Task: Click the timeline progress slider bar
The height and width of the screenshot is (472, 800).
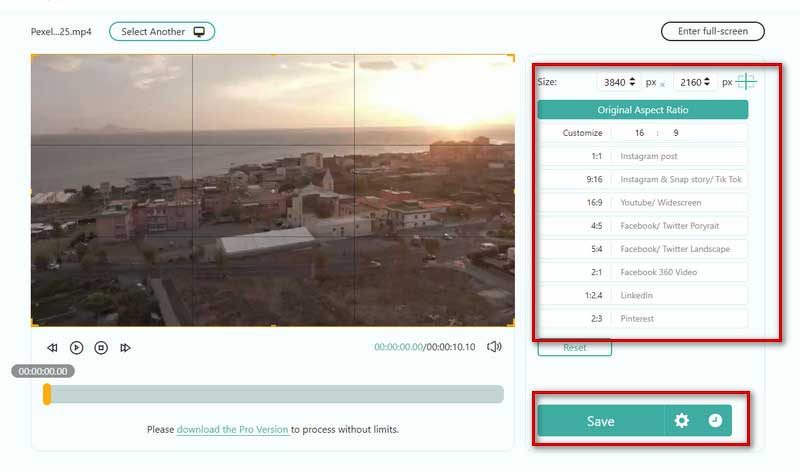Action: click(x=275, y=394)
